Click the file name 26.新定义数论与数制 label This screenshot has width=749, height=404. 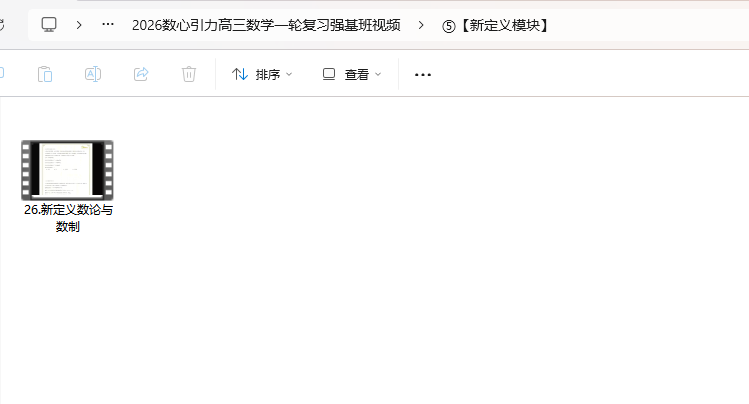[x=68, y=218]
